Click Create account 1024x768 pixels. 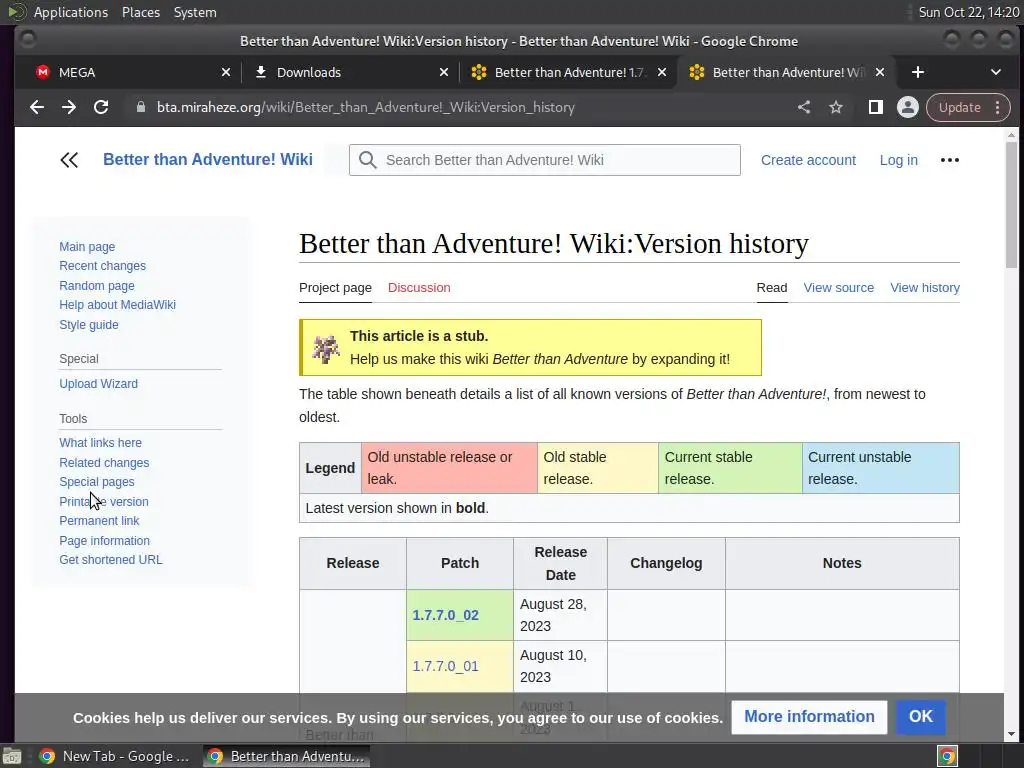point(808,160)
